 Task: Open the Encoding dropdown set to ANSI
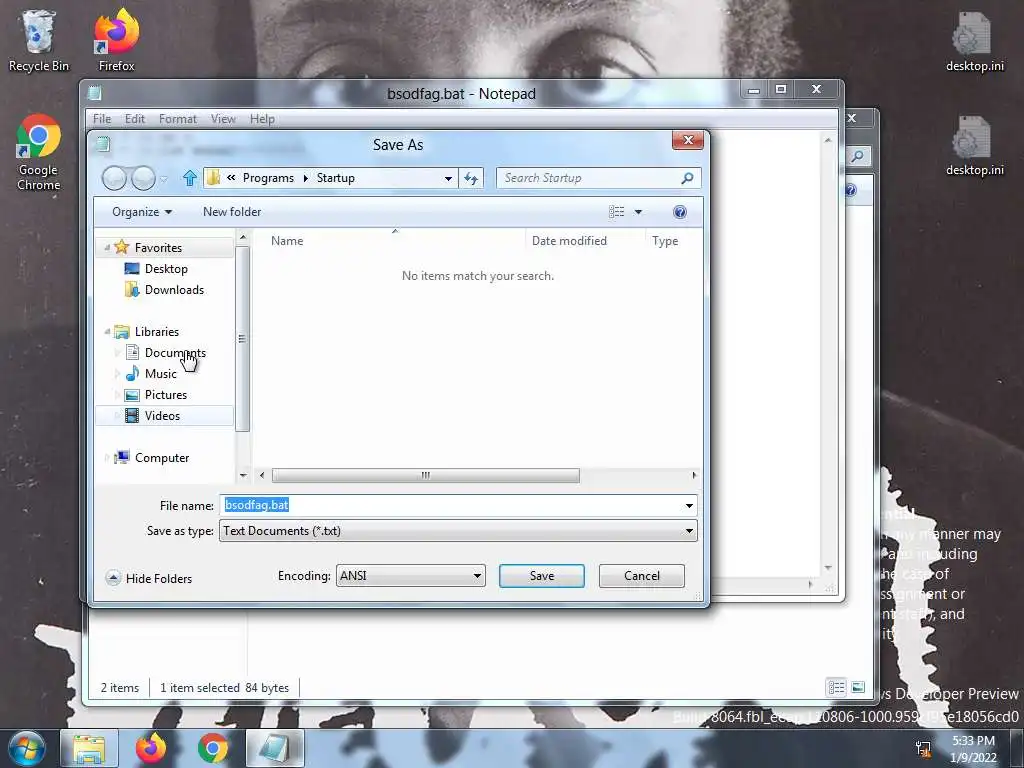[411, 576]
